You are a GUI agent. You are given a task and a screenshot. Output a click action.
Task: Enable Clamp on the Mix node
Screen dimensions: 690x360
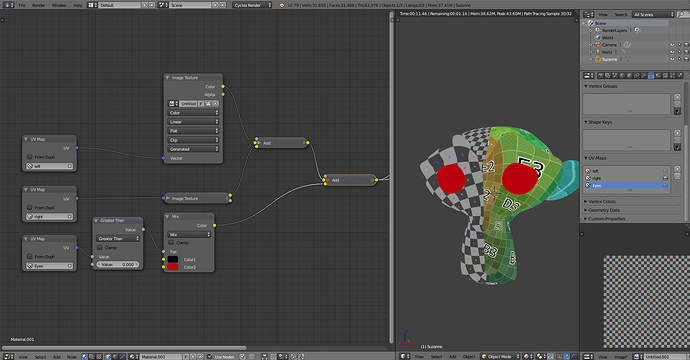171,242
